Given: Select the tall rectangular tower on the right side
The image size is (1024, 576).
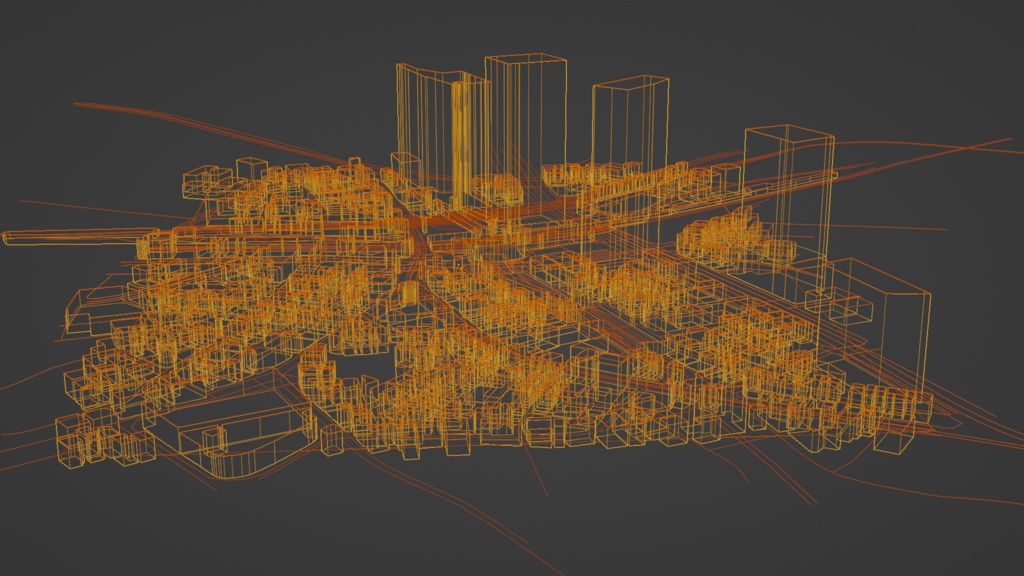Looking at the screenshot, I should click(x=790, y=200).
